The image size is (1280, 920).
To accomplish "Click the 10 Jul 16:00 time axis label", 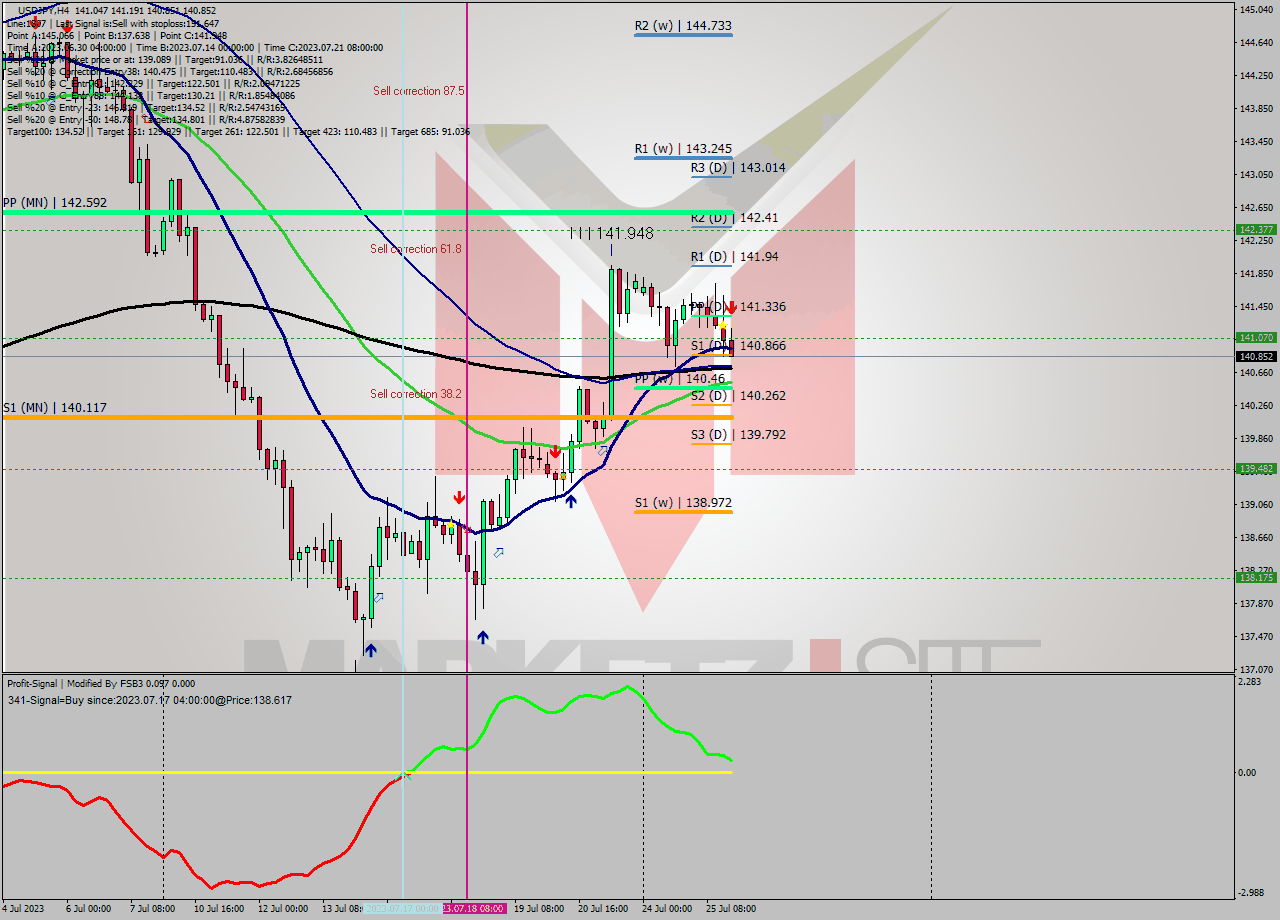I will point(219,909).
